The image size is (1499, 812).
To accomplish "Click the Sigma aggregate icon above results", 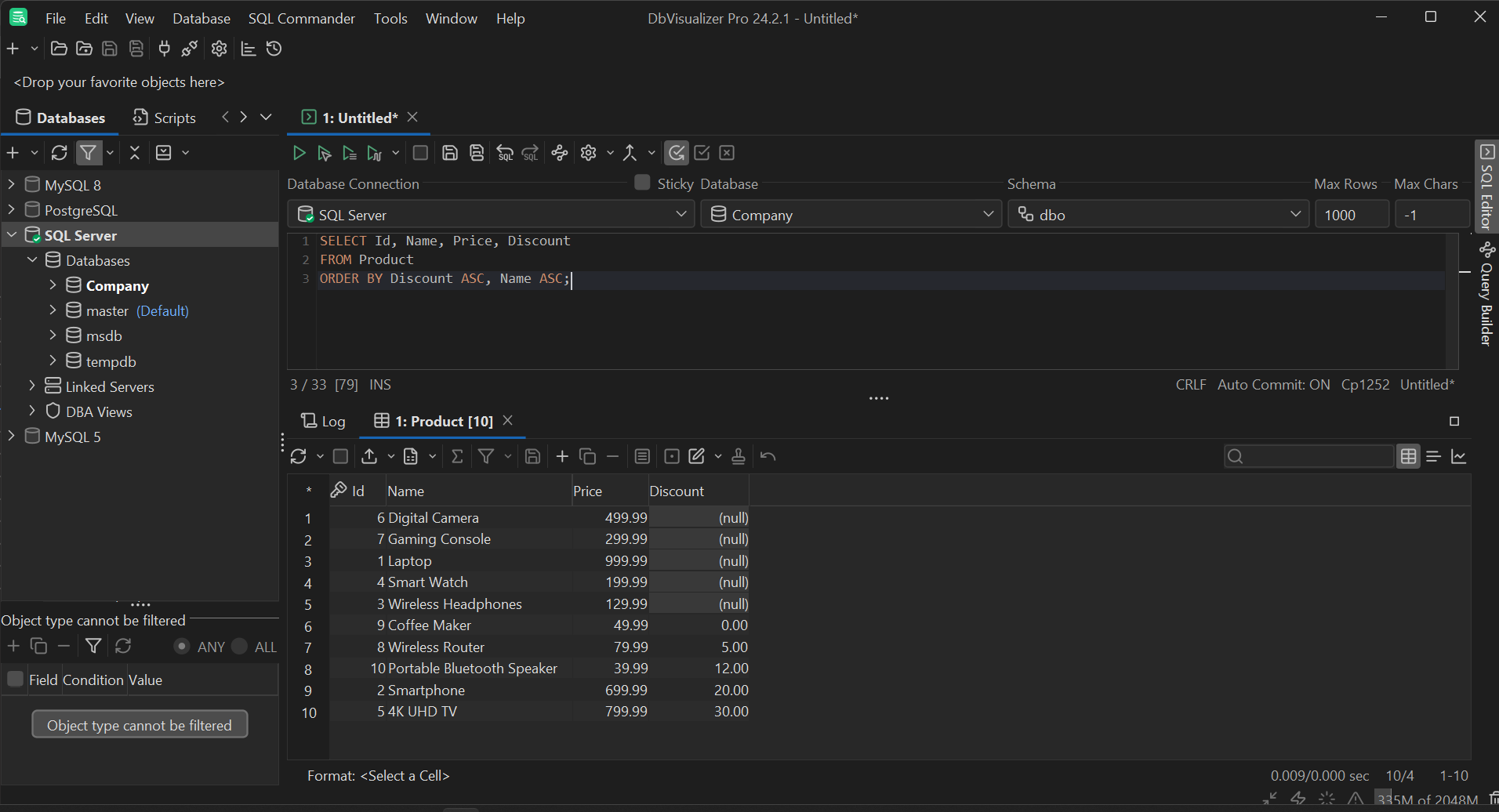I will tap(457, 456).
